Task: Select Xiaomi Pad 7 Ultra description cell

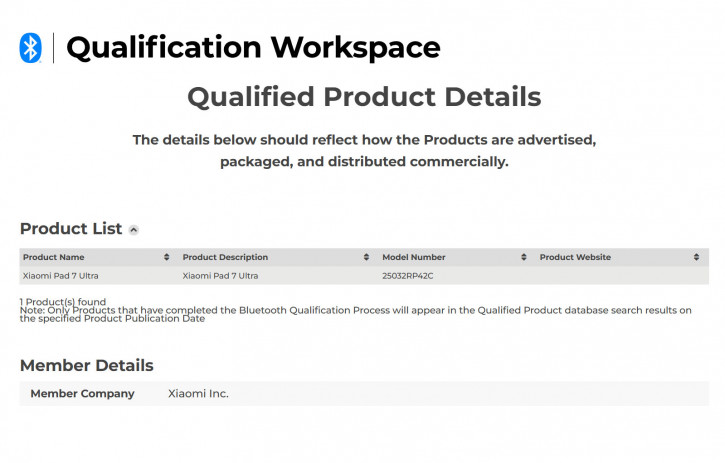Action: (220, 276)
